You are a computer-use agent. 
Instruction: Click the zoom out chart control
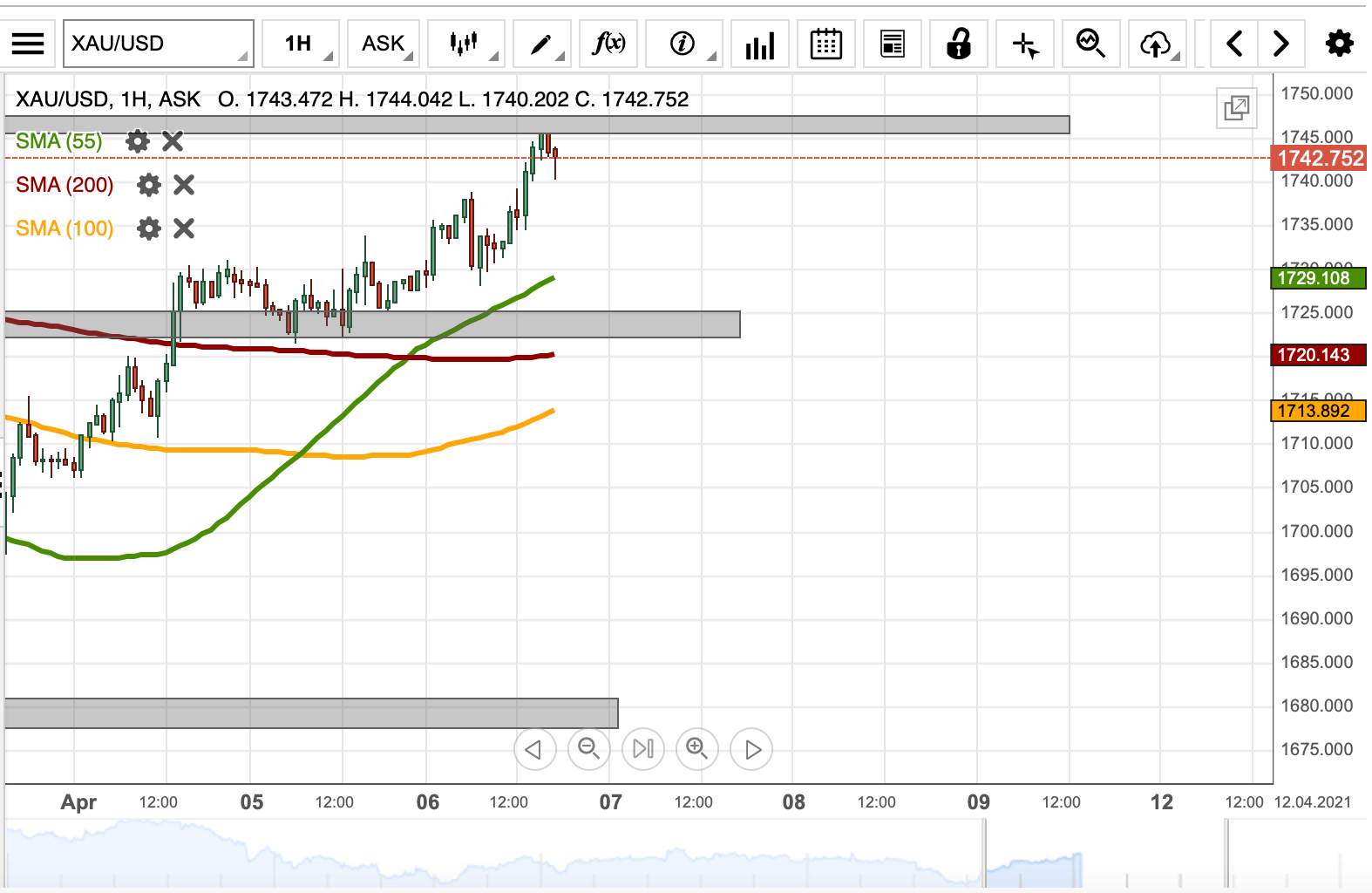589,749
